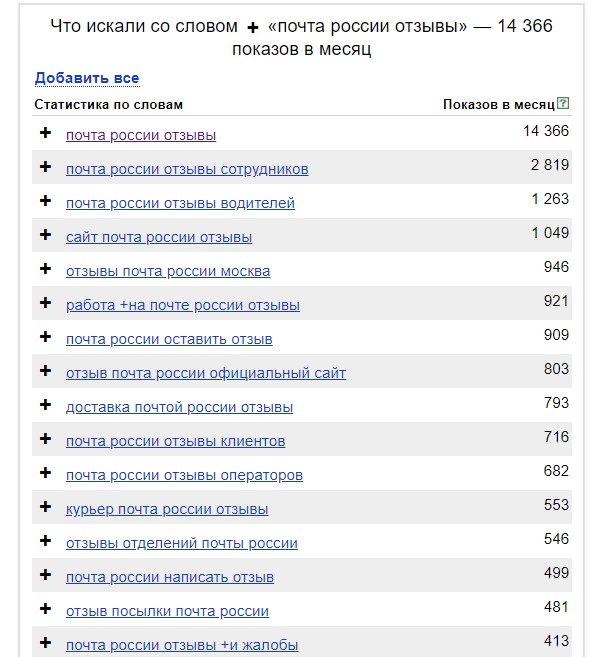This screenshot has width=597, height=657.
Task: Click plus beside 'отзывы почта россии москва'
Action: coord(45,269)
